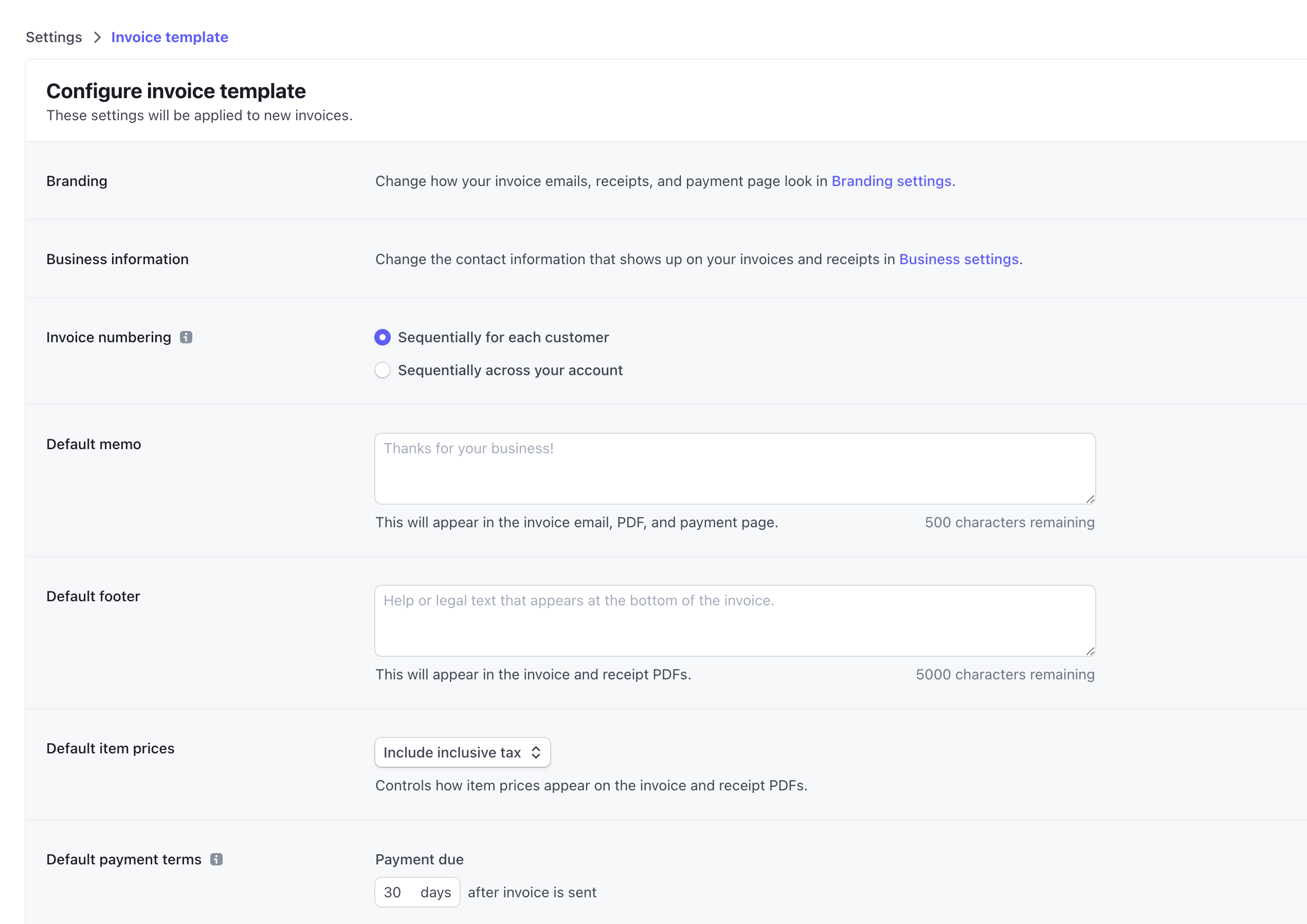The width and height of the screenshot is (1307, 924).
Task: Open Branding settings link
Action: click(891, 180)
